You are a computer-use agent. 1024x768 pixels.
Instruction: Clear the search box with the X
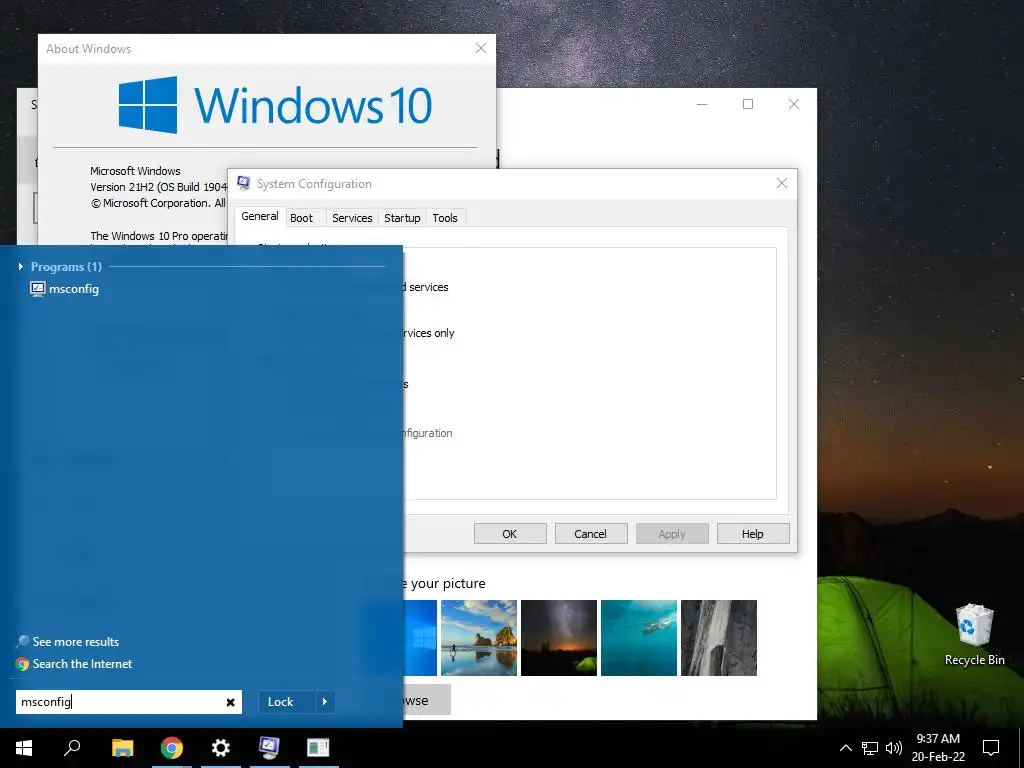coord(231,702)
